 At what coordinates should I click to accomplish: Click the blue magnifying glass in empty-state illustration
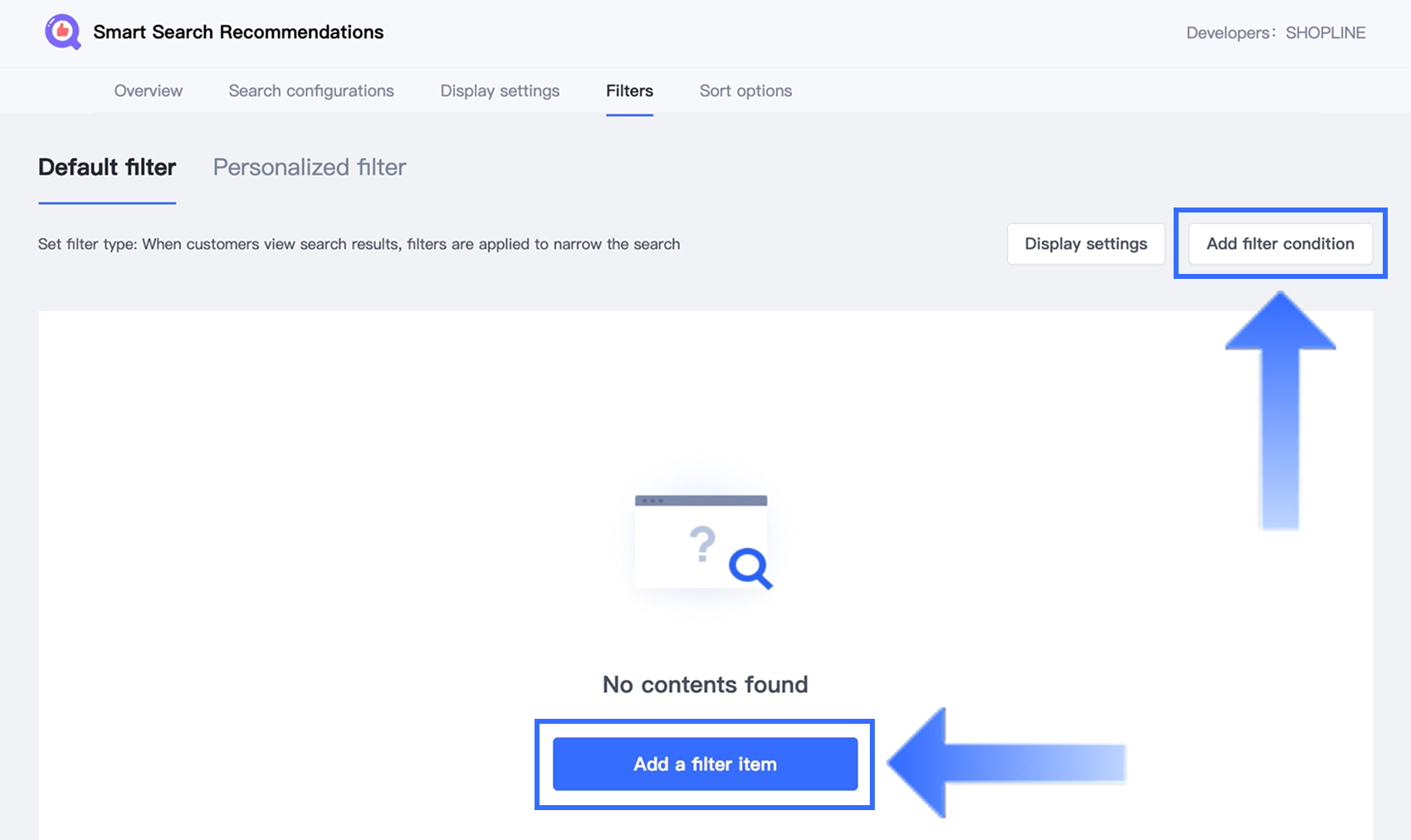pyautogui.click(x=749, y=568)
